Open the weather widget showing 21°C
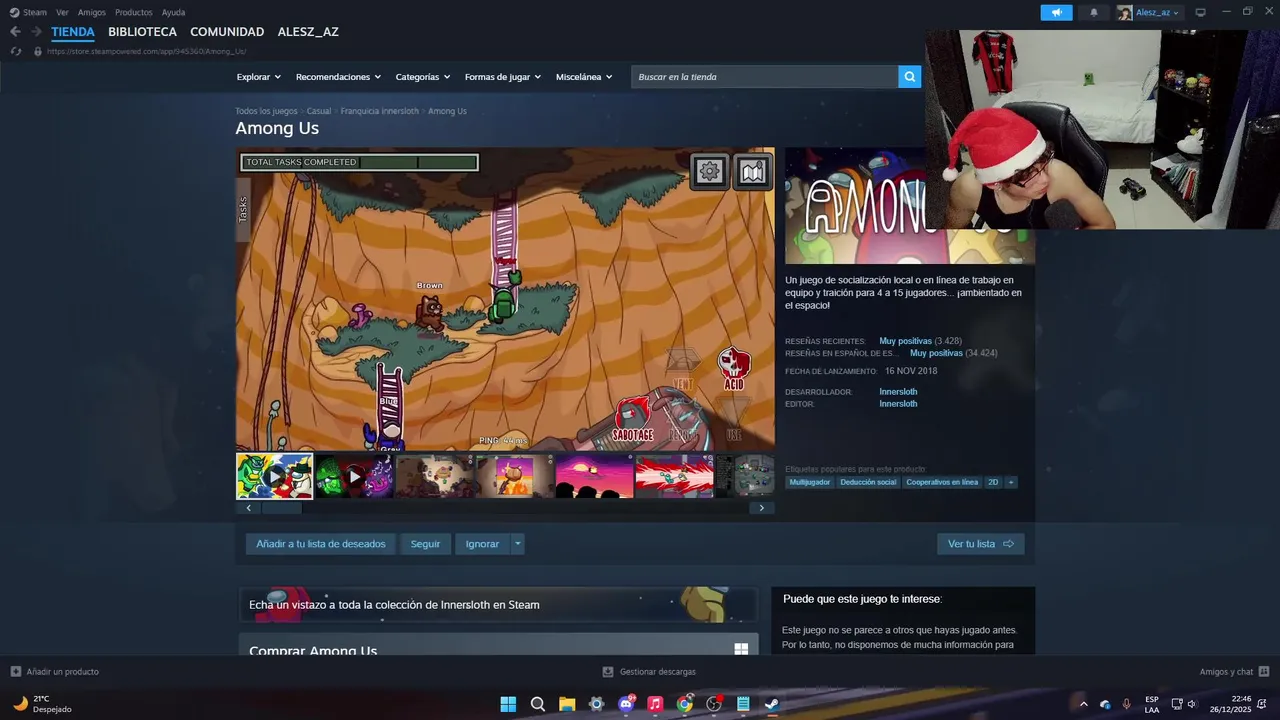 coord(42,704)
